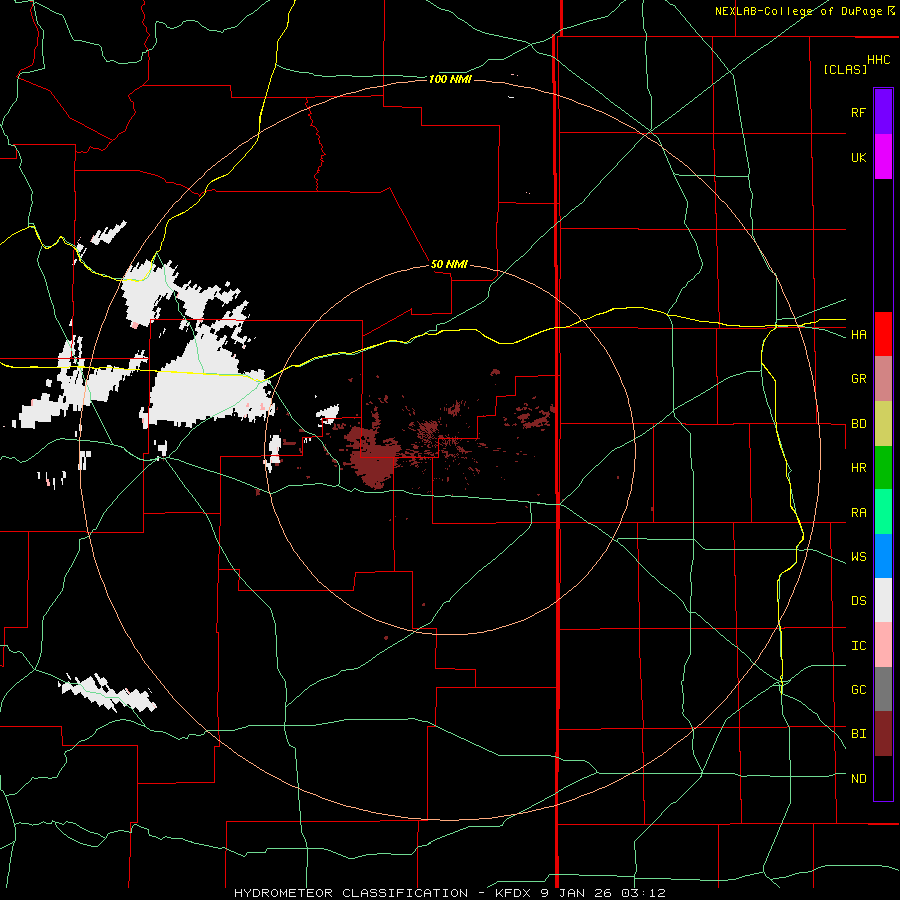Click the DS white legend swatch
Viewport: 900px width, 900px height.
tap(883, 600)
